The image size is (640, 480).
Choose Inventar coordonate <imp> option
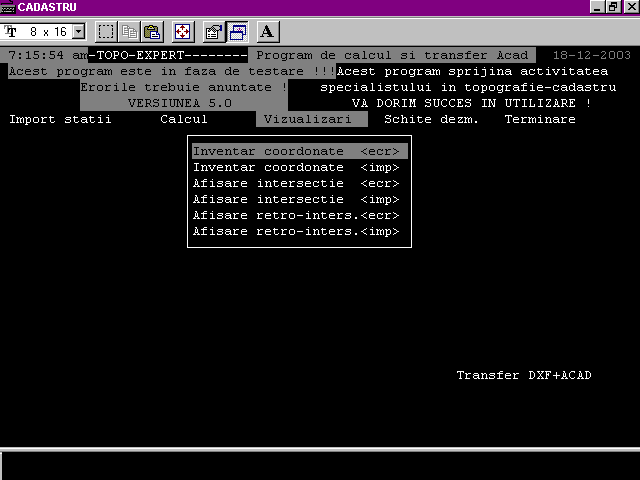coord(297,168)
